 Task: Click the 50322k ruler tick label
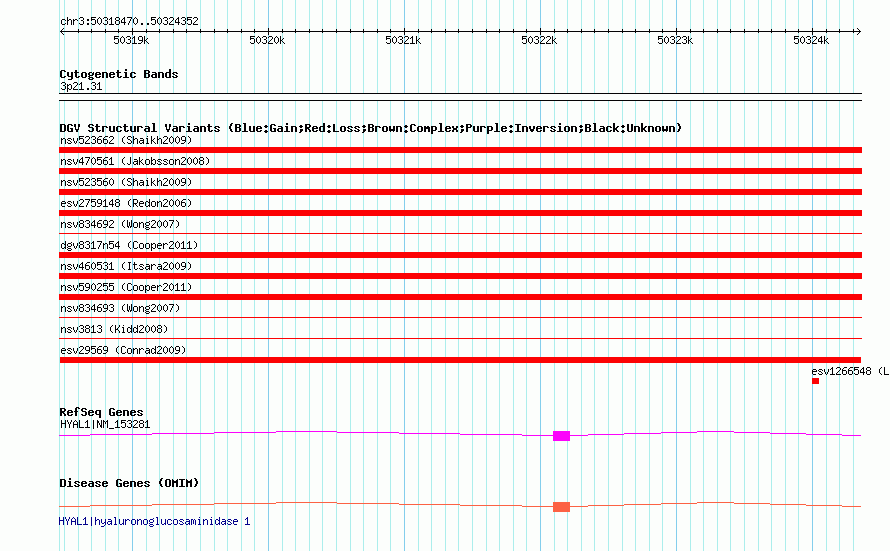click(x=539, y=40)
